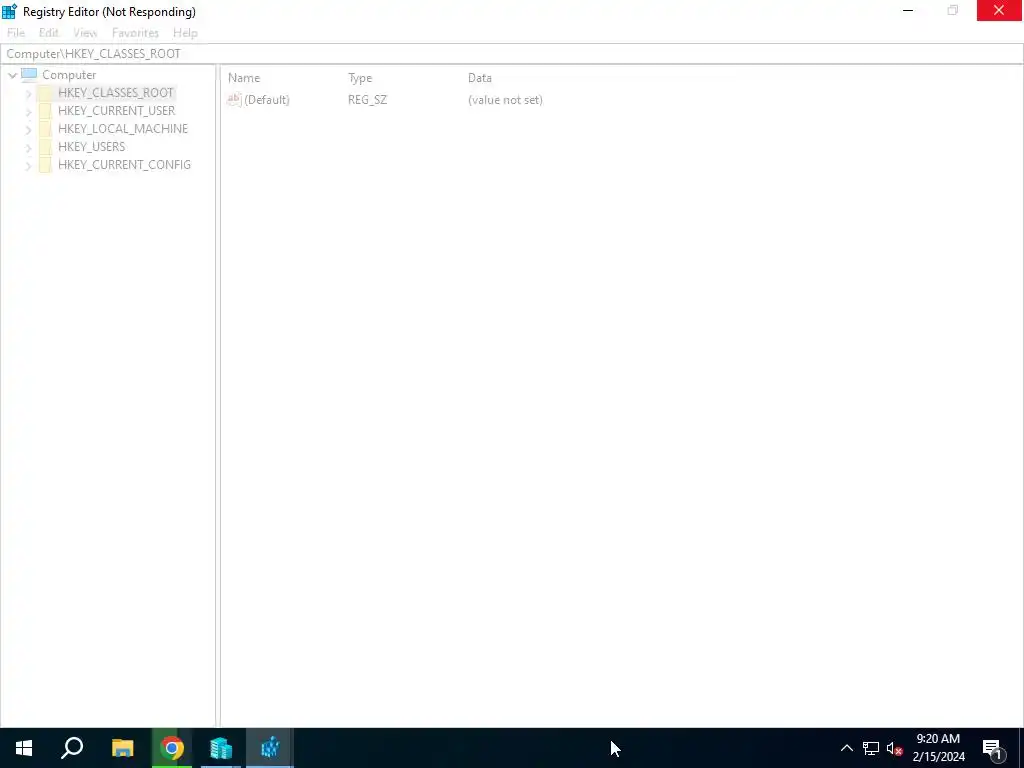Viewport: 1024px width, 768px height.
Task: Open the Favorites menu
Action: coord(135,33)
